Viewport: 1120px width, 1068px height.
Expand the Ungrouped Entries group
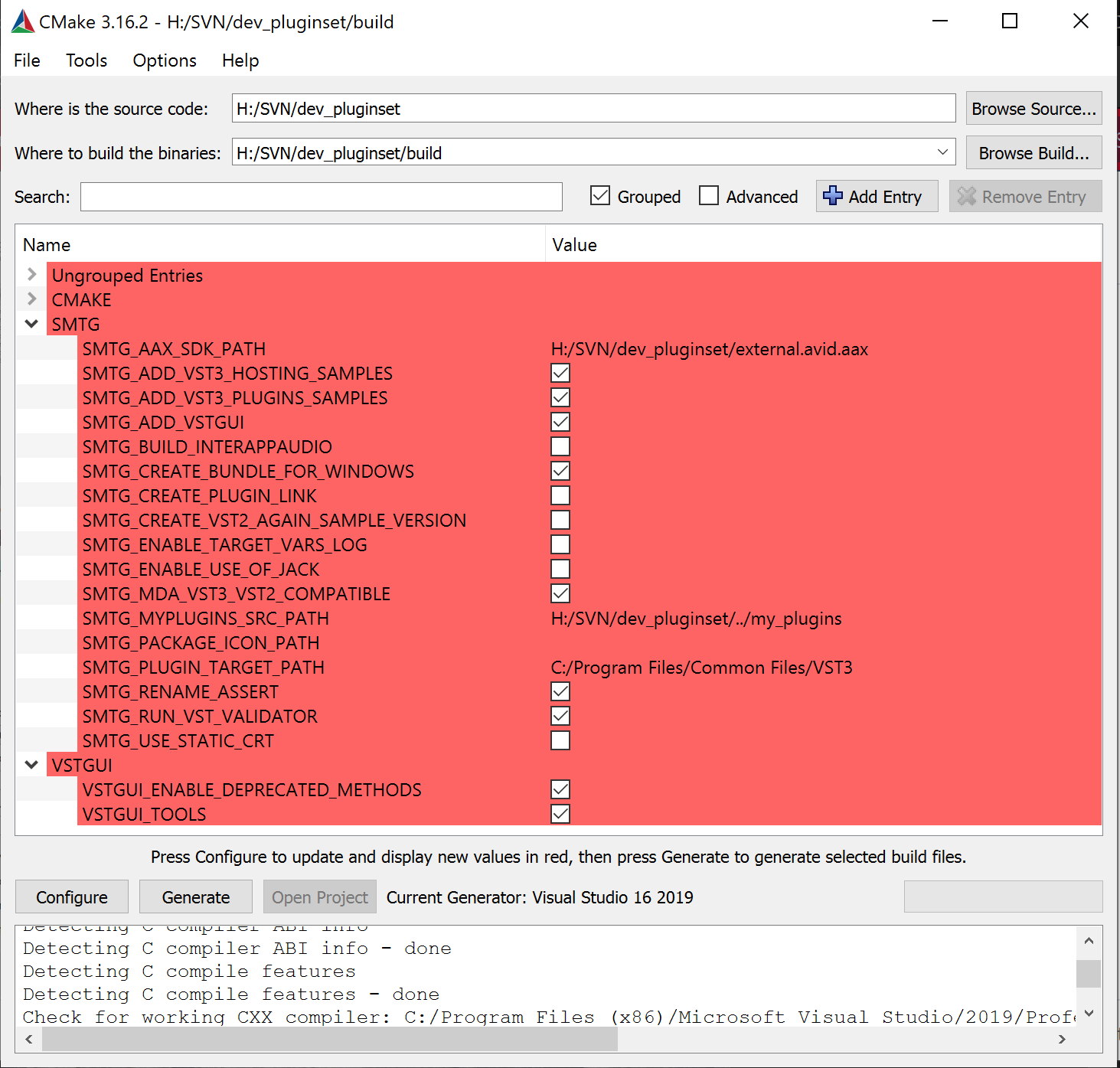point(31,274)
